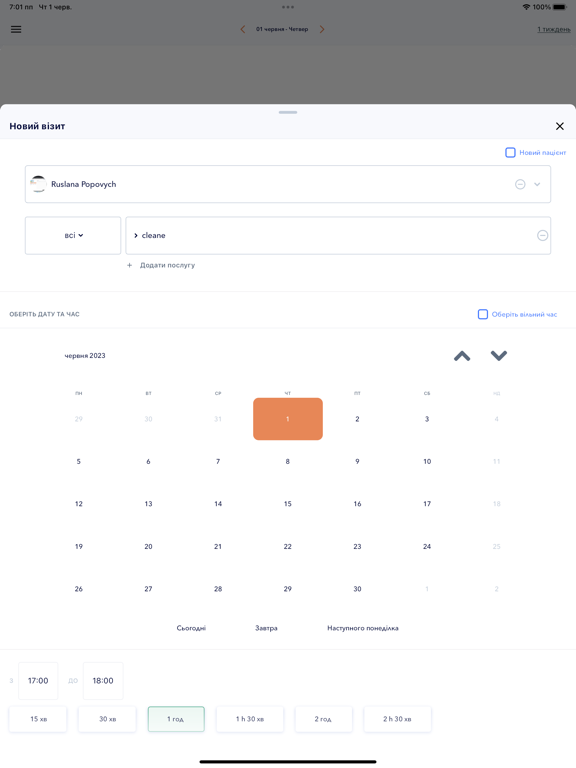Select June 22 in calendar
The width and height of the screenshot is (576, 768).
(288, 547)
